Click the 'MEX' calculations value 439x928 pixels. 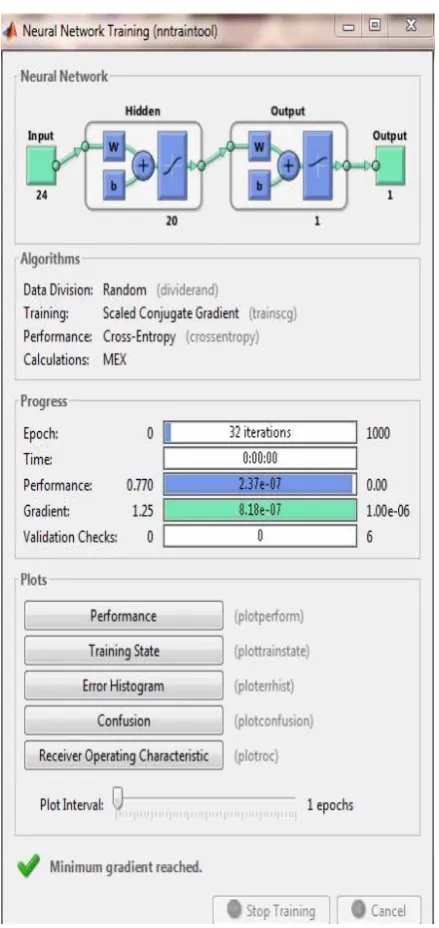[115, 359]
